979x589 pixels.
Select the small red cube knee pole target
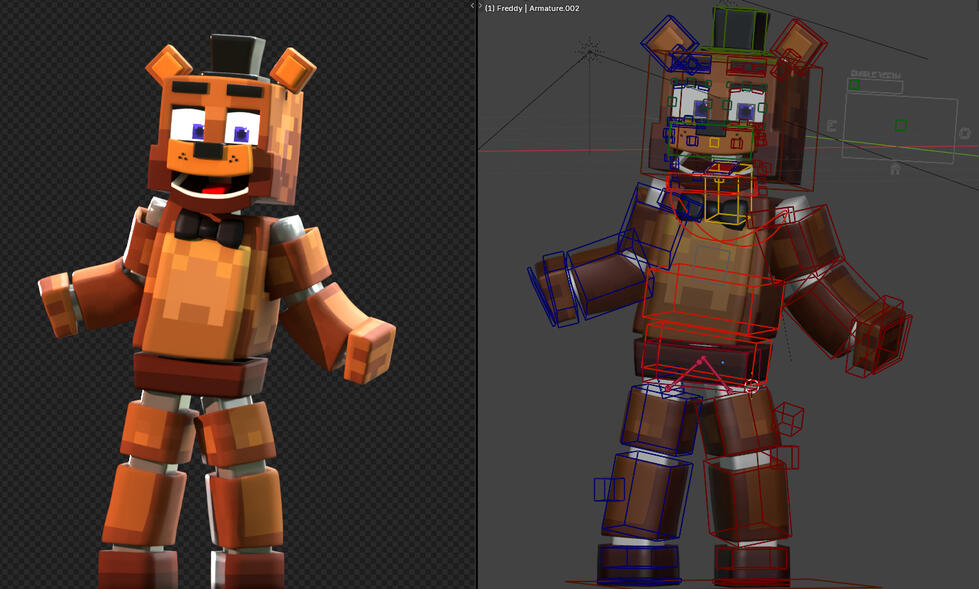point(788,418)
